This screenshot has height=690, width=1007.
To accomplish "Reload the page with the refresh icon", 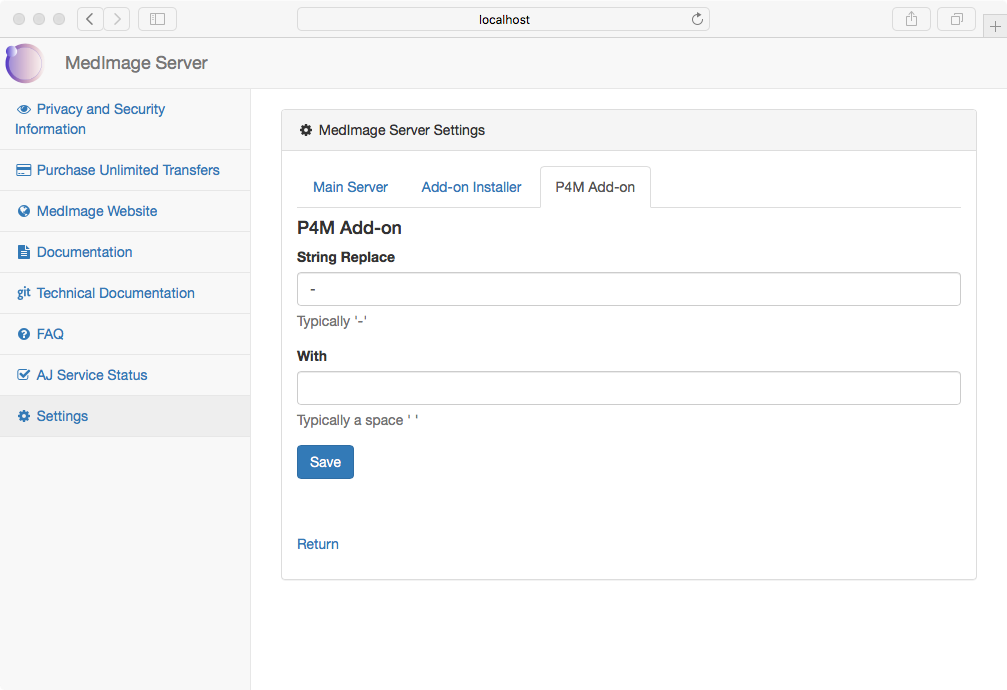I will [697, 19].
